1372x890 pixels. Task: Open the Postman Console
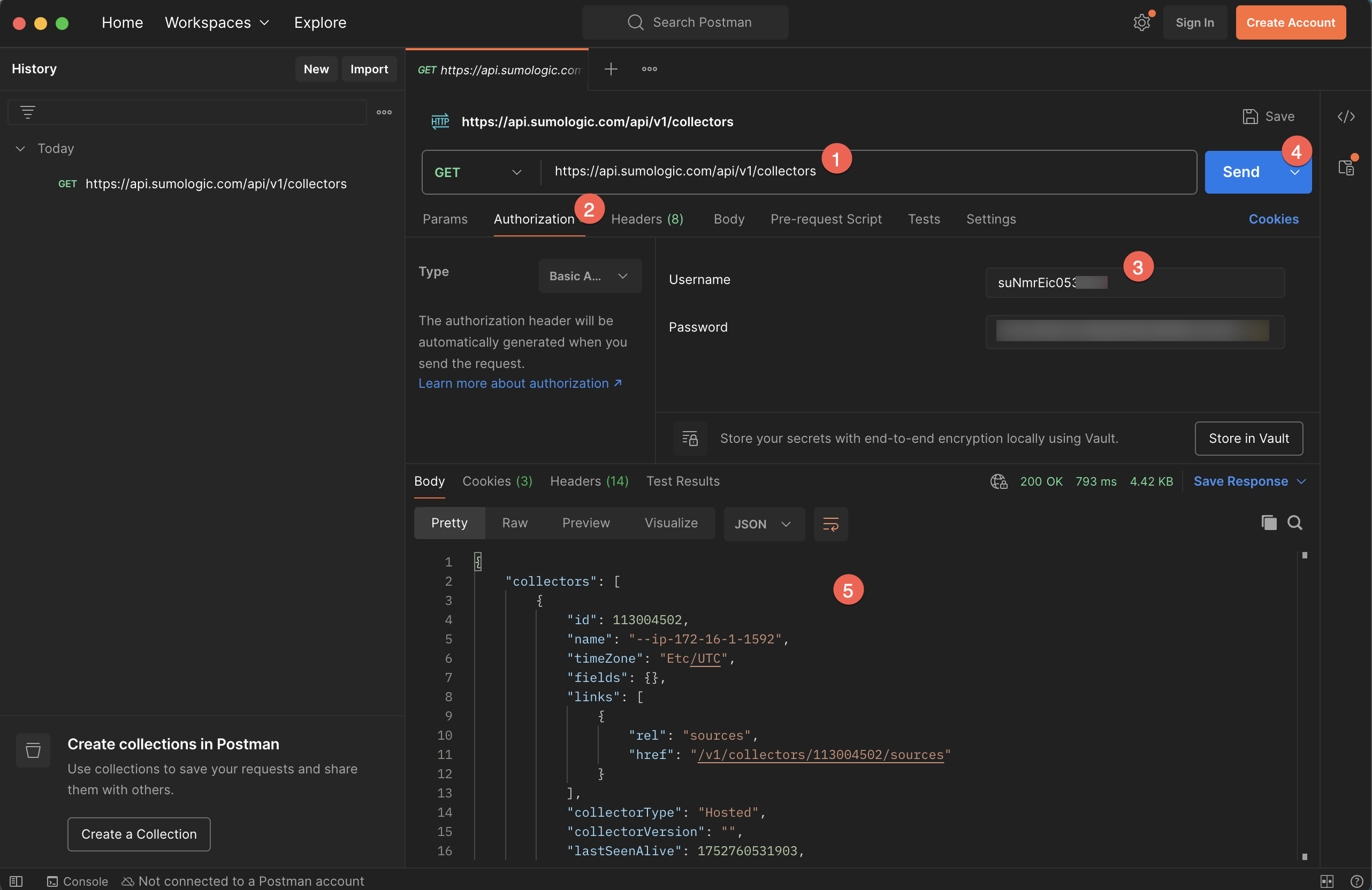point(77,881)
